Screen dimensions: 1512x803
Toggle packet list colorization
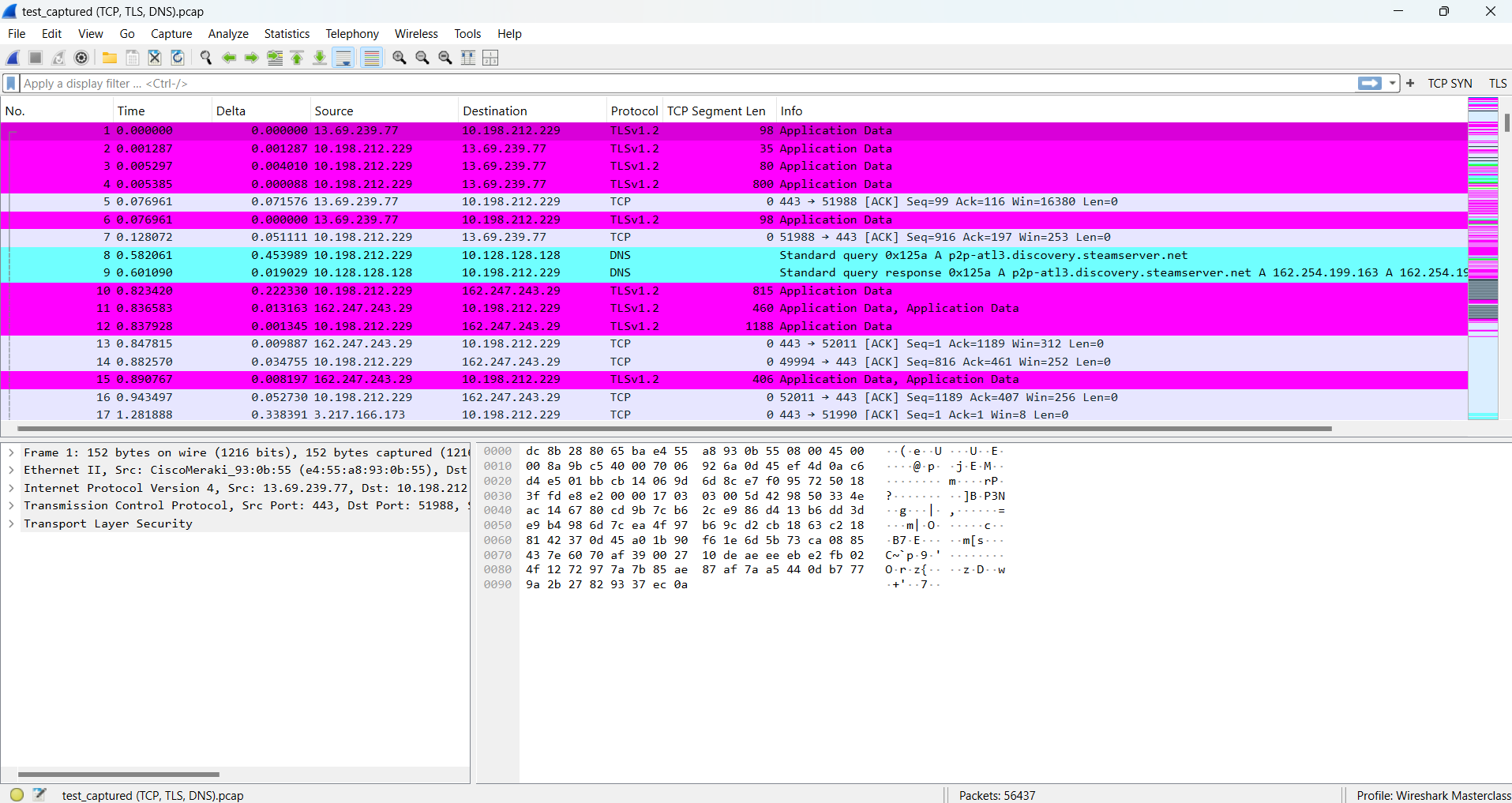tap(371, 58)
